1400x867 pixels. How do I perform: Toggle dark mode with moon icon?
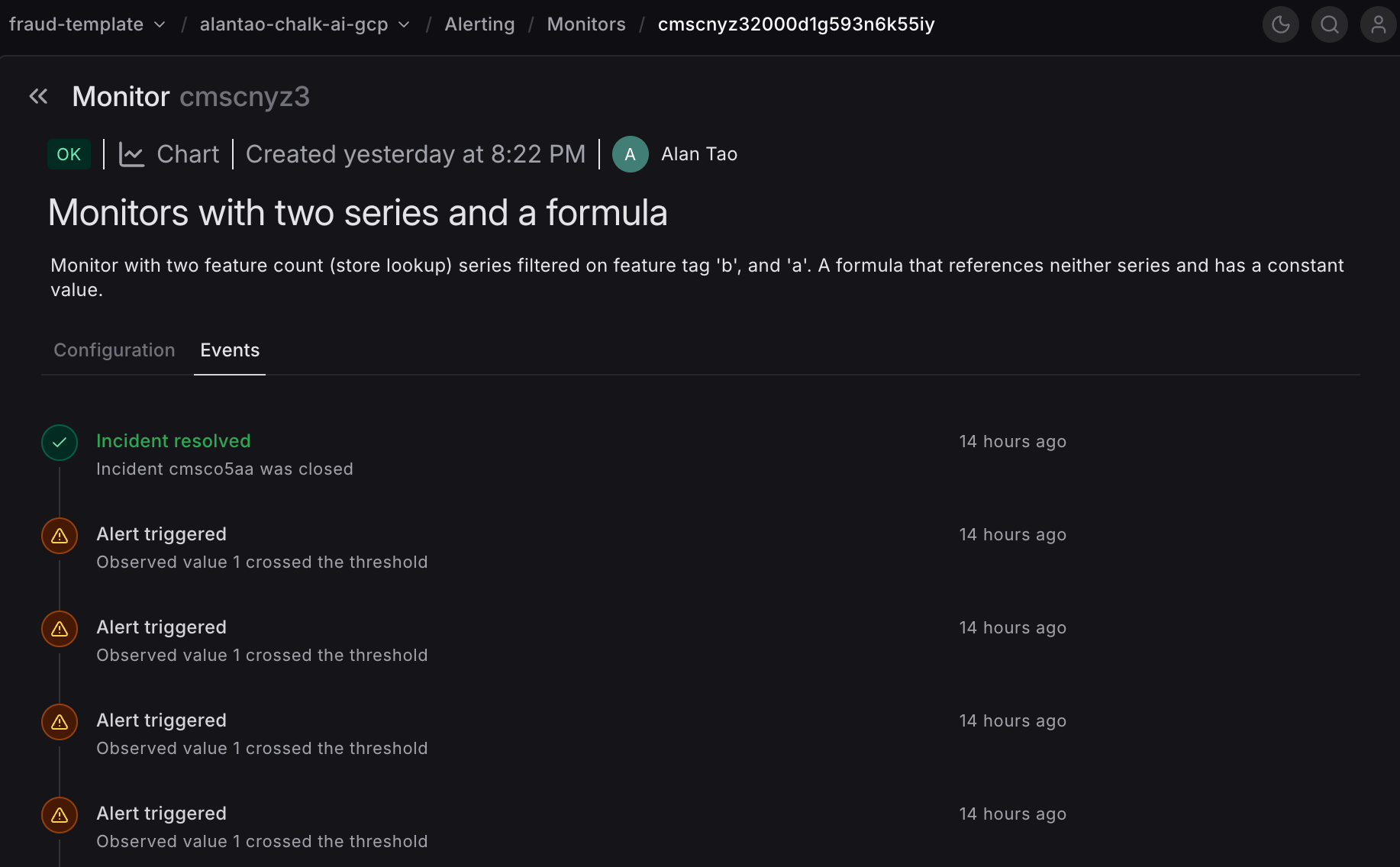point(1281,24)
